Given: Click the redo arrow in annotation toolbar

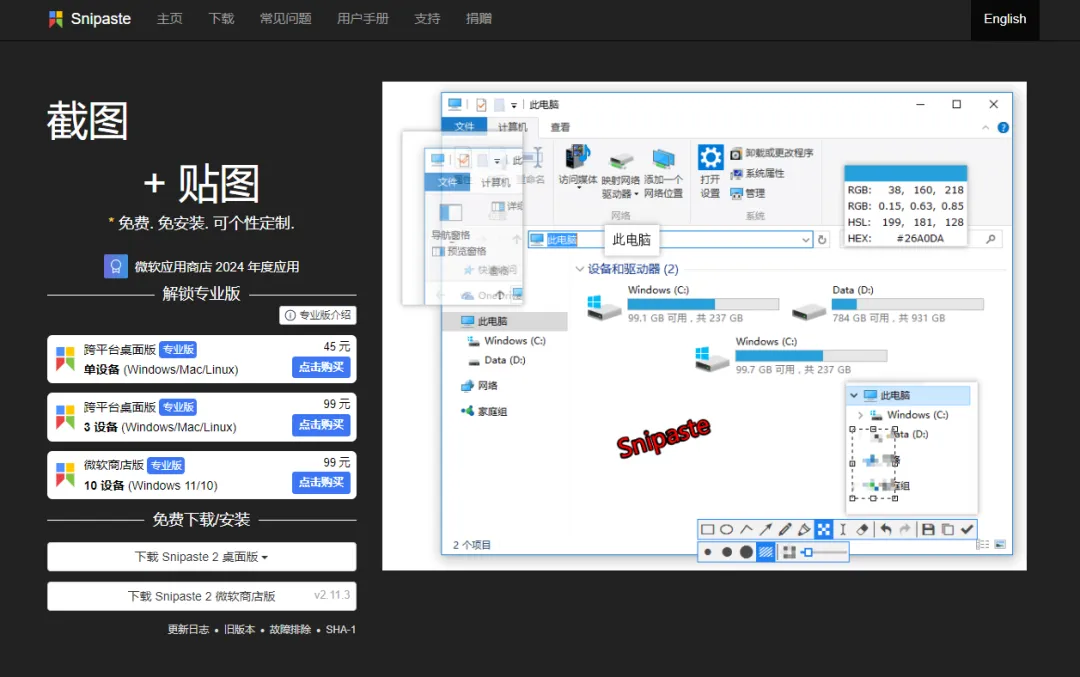Looking at the screenshot, I should pos(905,530).
